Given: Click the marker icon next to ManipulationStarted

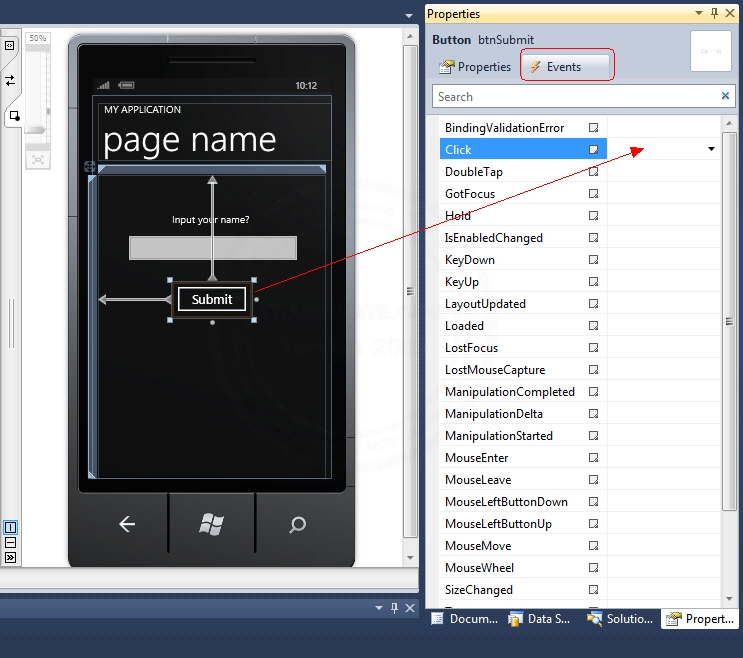Looking at the screenshot, I should pyautogui.click(x=593, y=435).
